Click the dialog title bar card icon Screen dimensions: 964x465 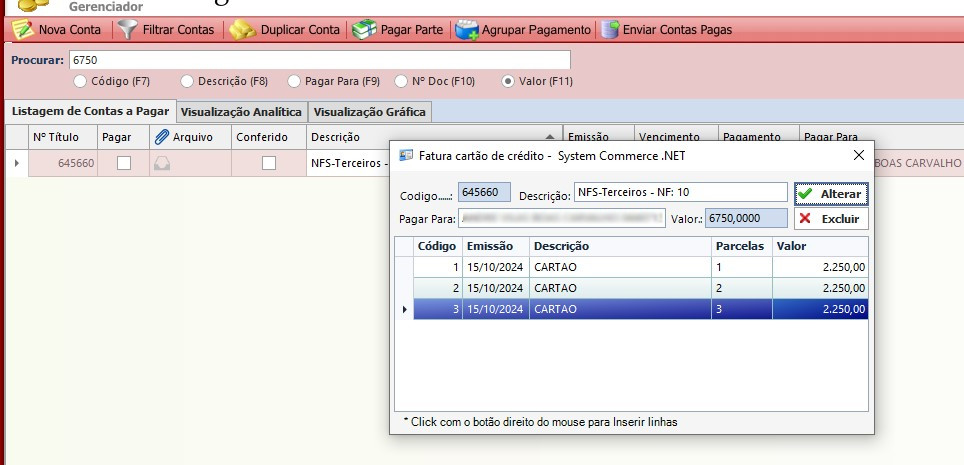[x=406, y=156]
